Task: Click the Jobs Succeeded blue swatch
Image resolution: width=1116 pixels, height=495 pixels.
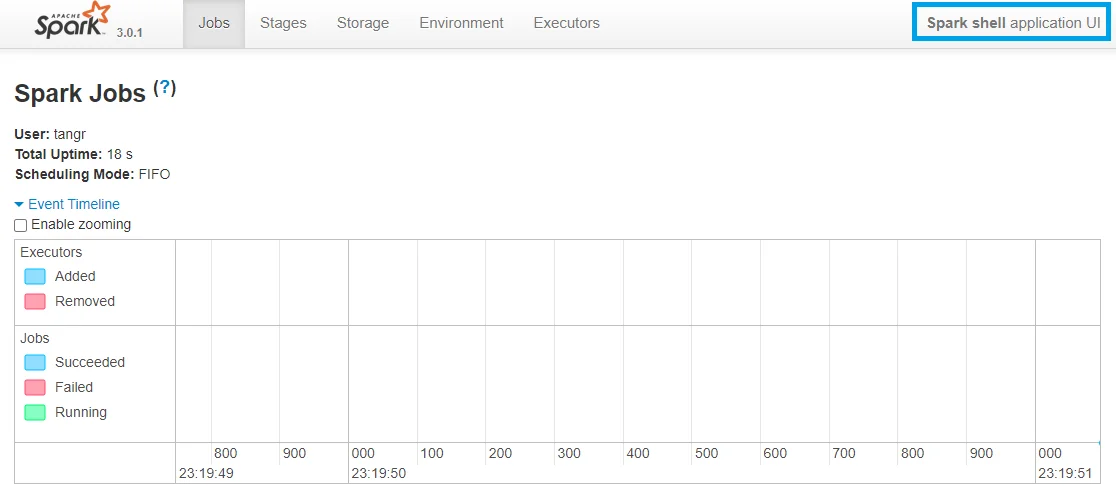Action: (35, 363)
